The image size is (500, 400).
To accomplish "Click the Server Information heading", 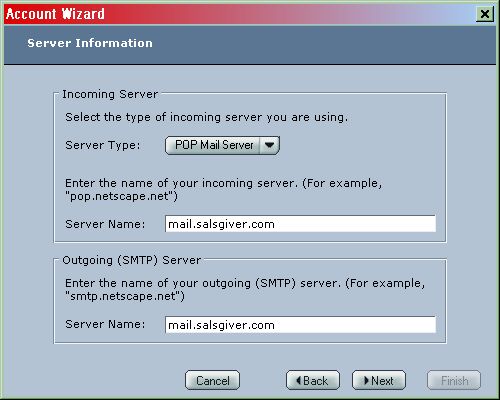I will tap(90, 43).
